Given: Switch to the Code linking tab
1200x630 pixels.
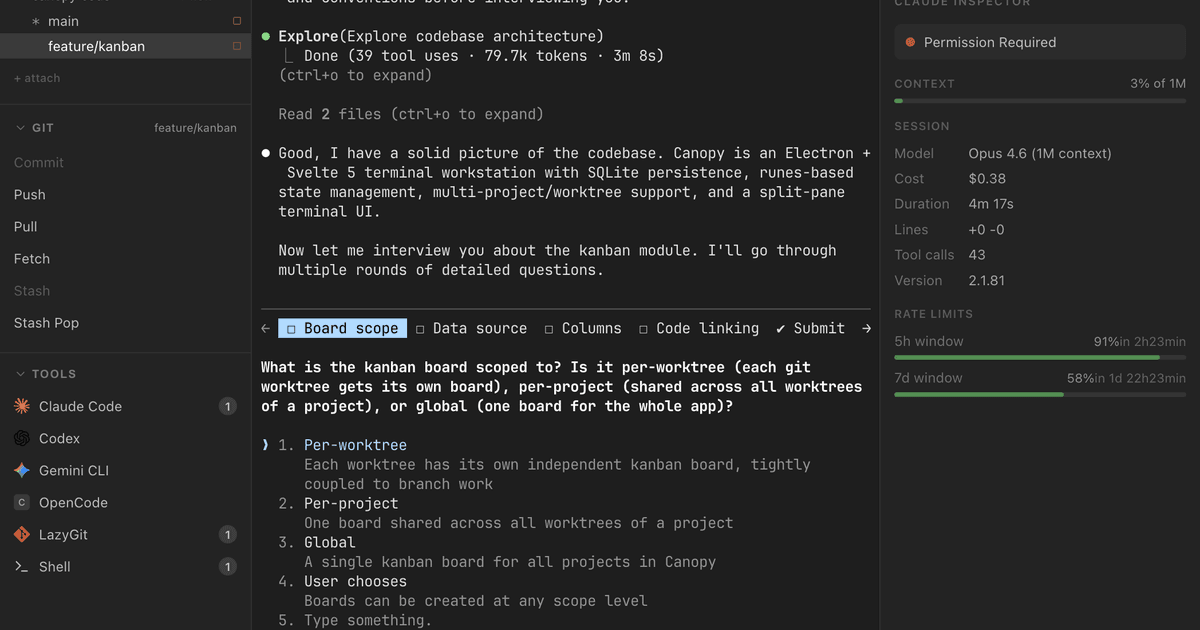Looking at the screenshot, I should tap(698, 328).
